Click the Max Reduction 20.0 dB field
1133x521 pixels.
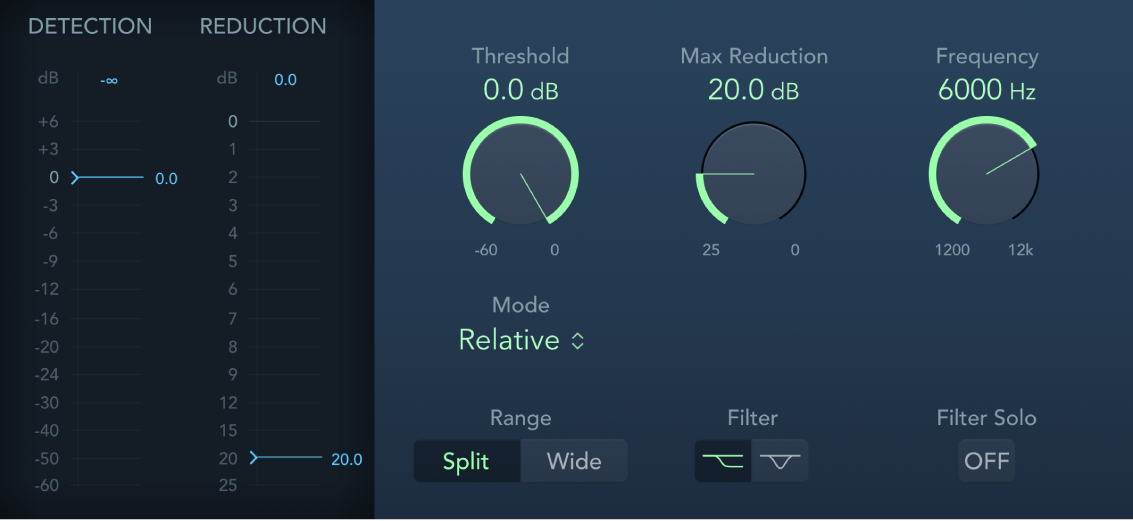coord(753,90)
